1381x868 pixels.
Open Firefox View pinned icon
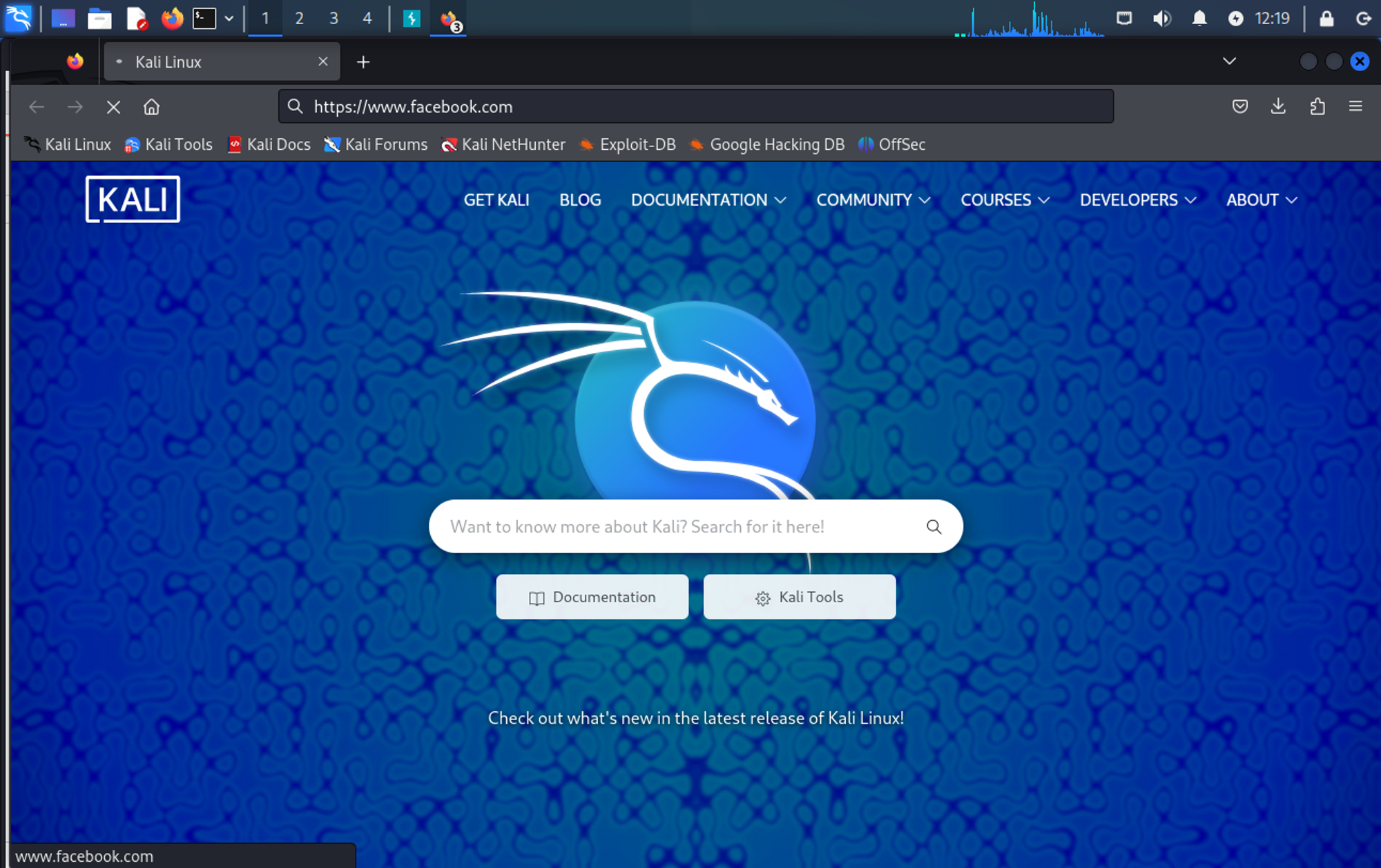(x=75, y=61)
